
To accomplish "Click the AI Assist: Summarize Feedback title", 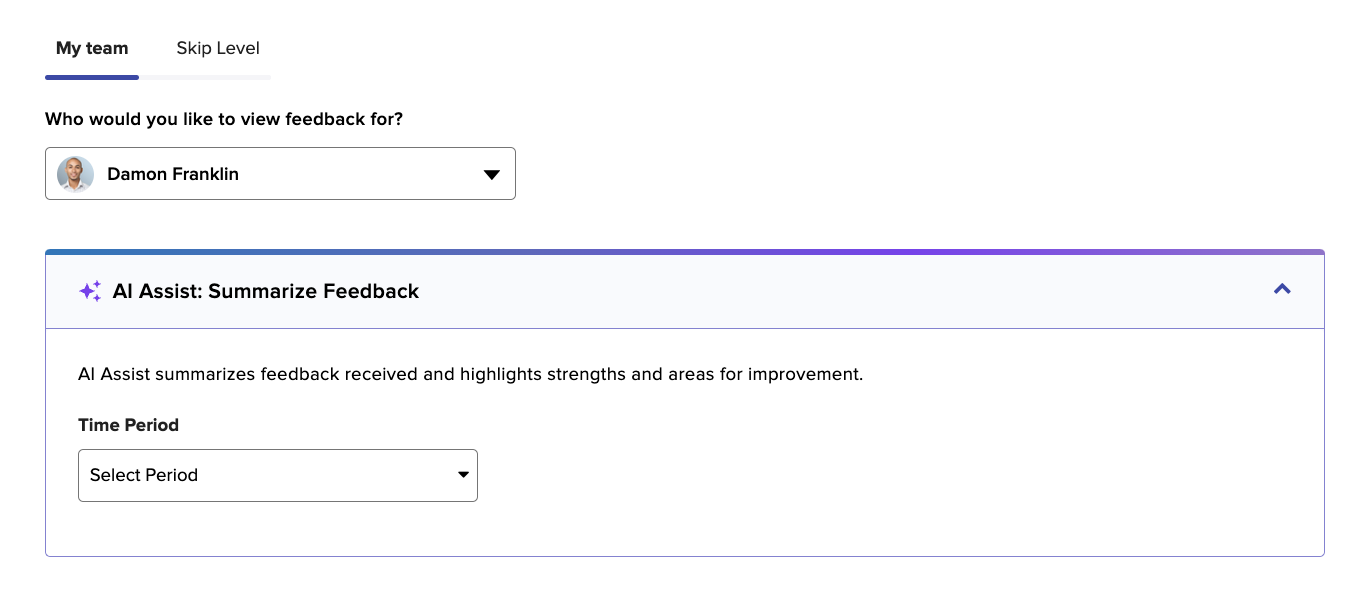I will (x=266, y=291).
